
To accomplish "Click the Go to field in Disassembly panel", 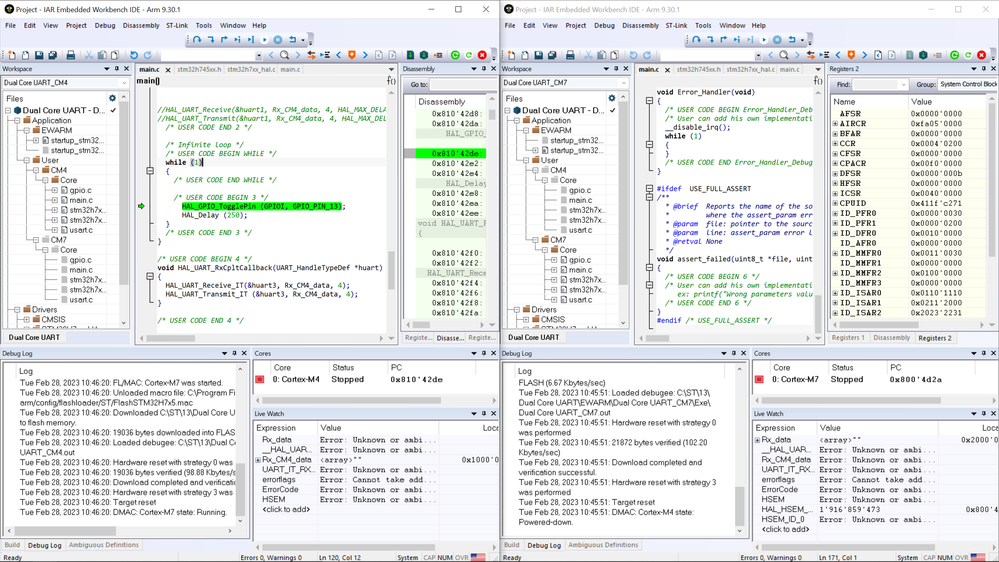I will tap(462, 84).
